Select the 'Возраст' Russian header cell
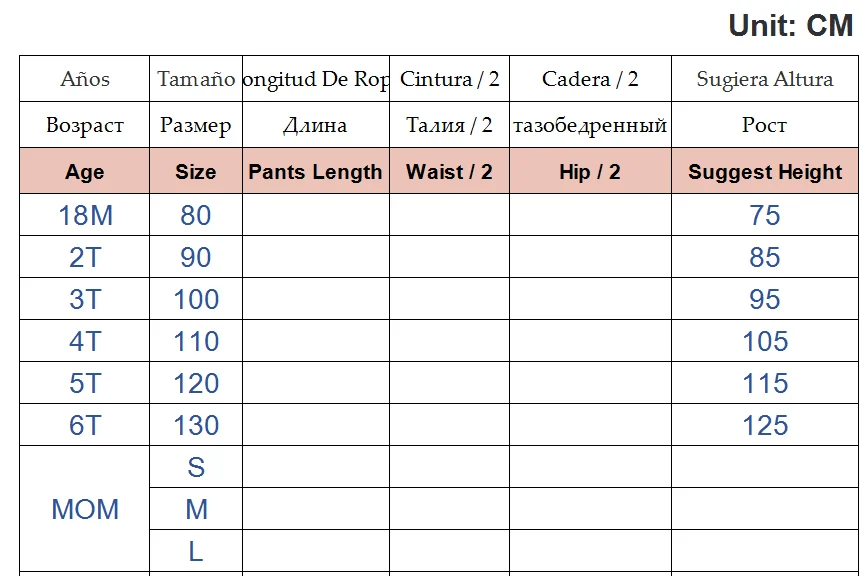Viewport: 863px width, 576px height. (x=85, y=126)
